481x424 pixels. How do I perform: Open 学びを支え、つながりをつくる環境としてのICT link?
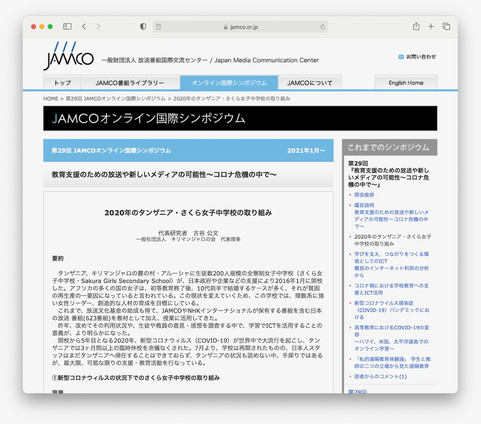coord(391,257)
